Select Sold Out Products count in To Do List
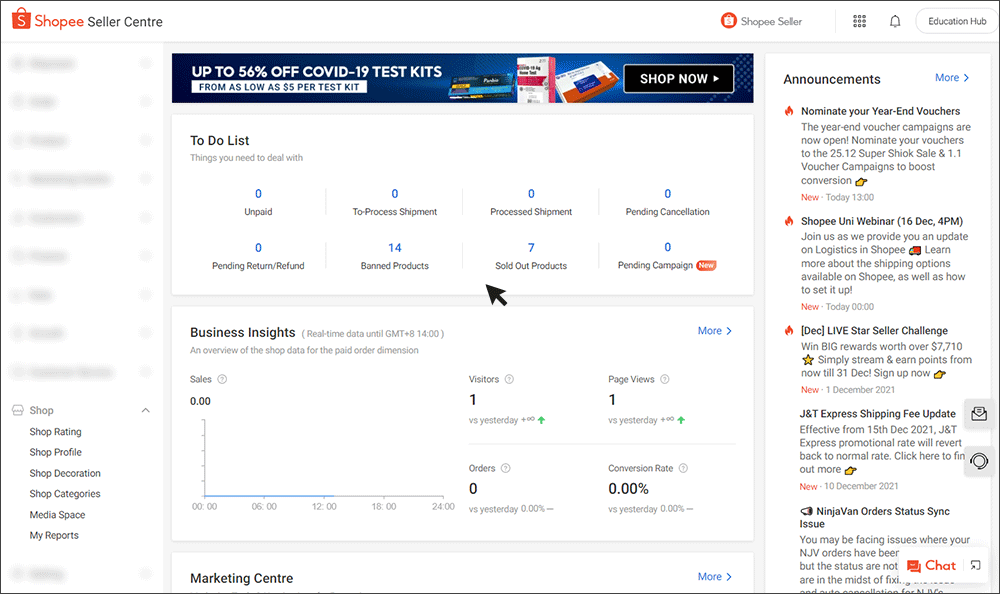 [530, 247]
